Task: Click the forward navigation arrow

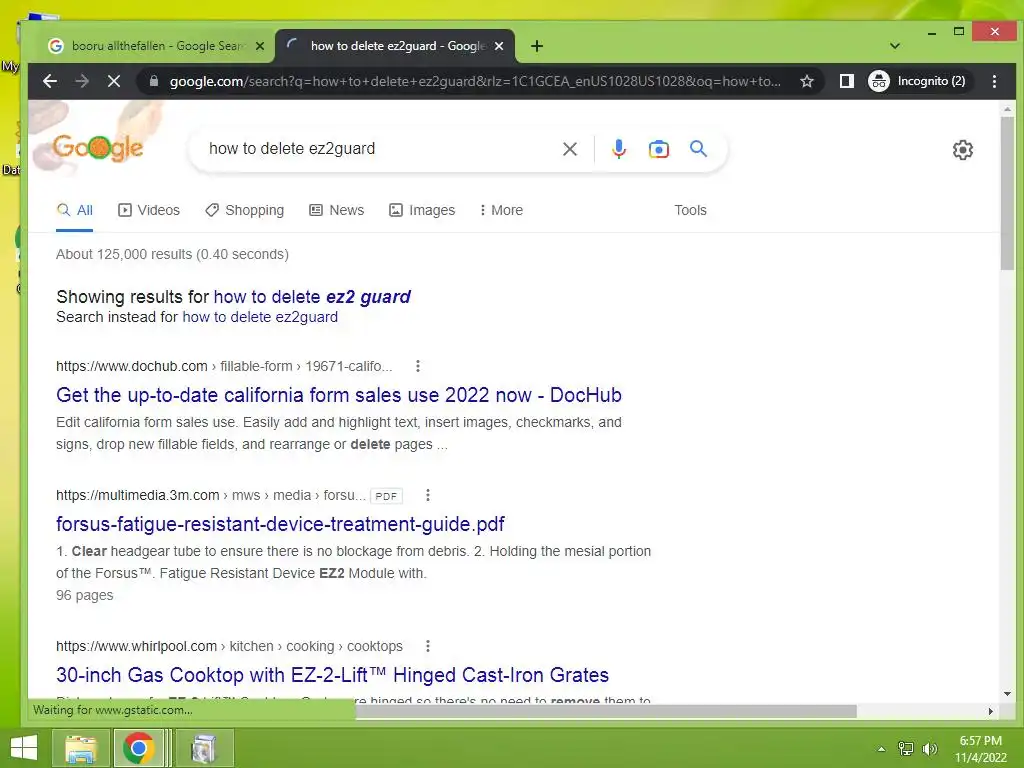Action: [x=82, y=81]
